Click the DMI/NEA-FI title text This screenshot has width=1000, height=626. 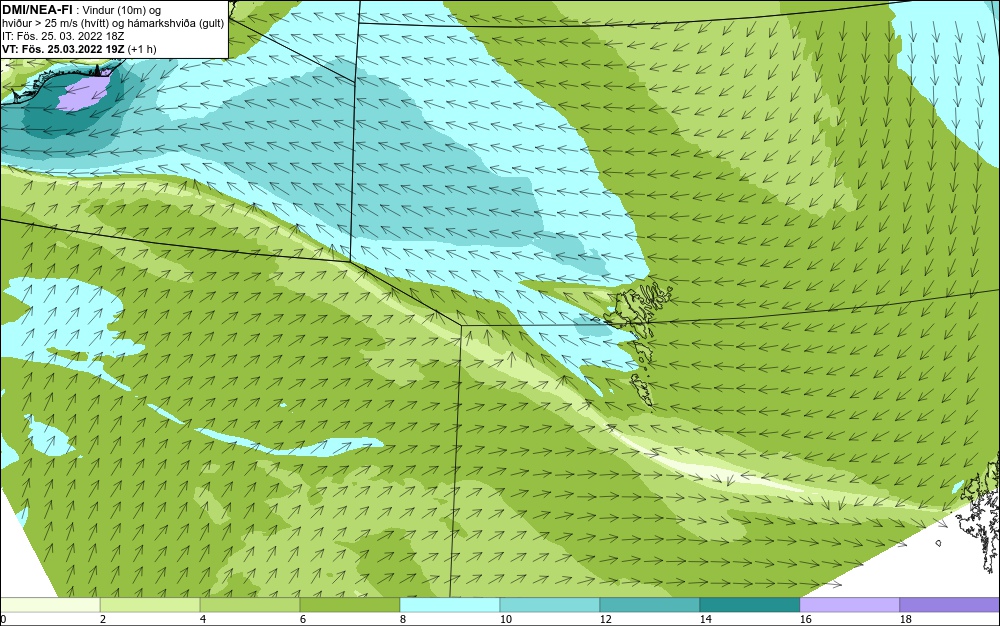click(x=38, y=9)
